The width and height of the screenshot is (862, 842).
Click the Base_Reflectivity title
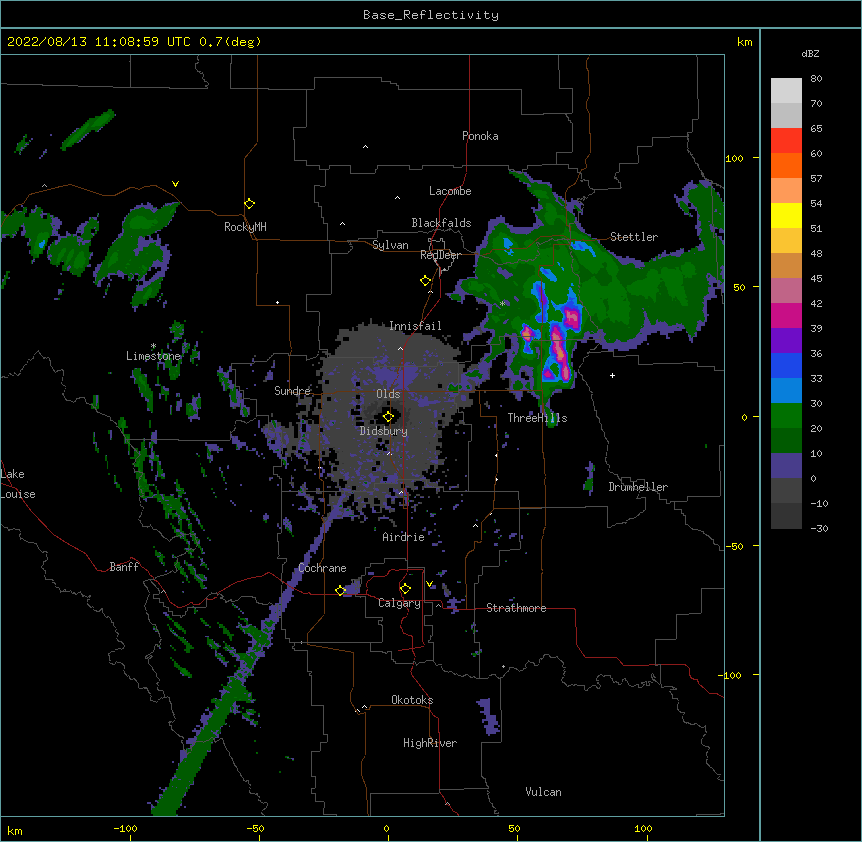click(431, 15)
